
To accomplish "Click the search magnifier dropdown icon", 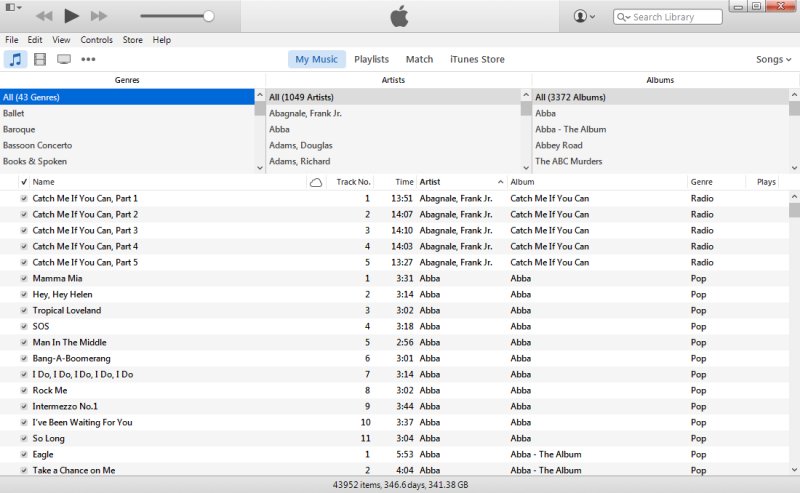I will click(623, 17).
